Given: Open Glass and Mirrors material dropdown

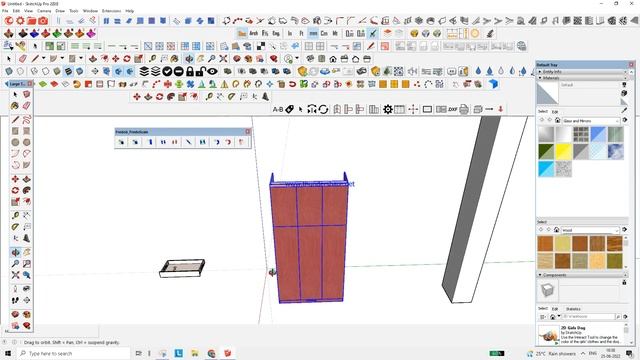Looking at the screenshot, I should pyautogui.click(x=591, y=121).
